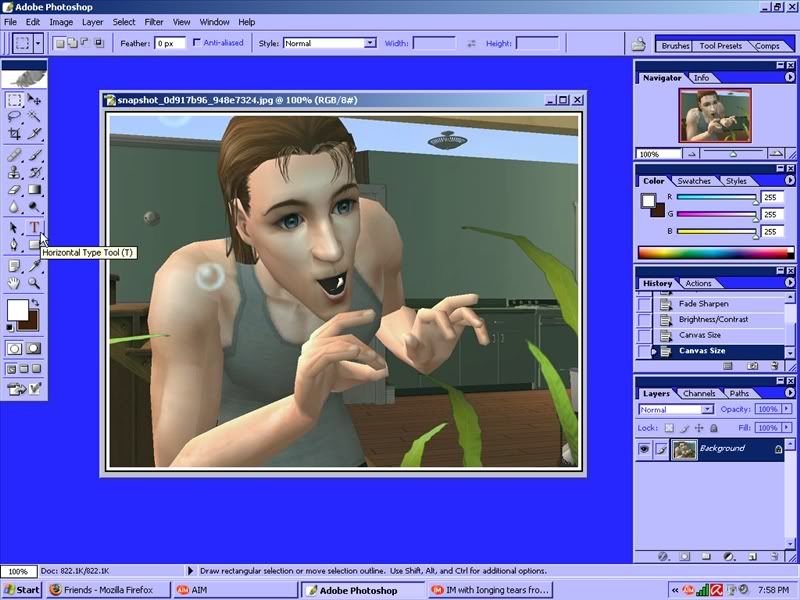The width and height of the screenshot is (800, 600).
Task: Open the Filter menu
Action: pyautogui.click(x=154, y=22)
